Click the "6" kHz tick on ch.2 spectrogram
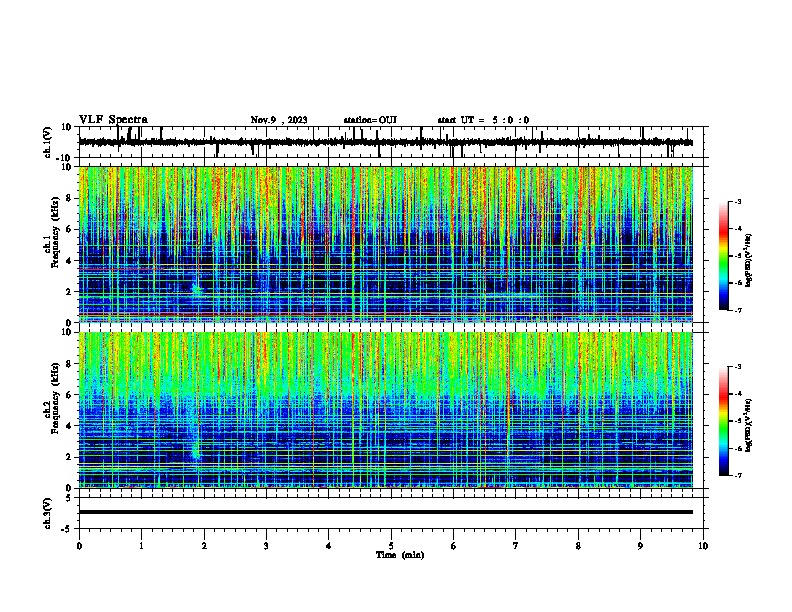792x612 pixels. [69, 395]
